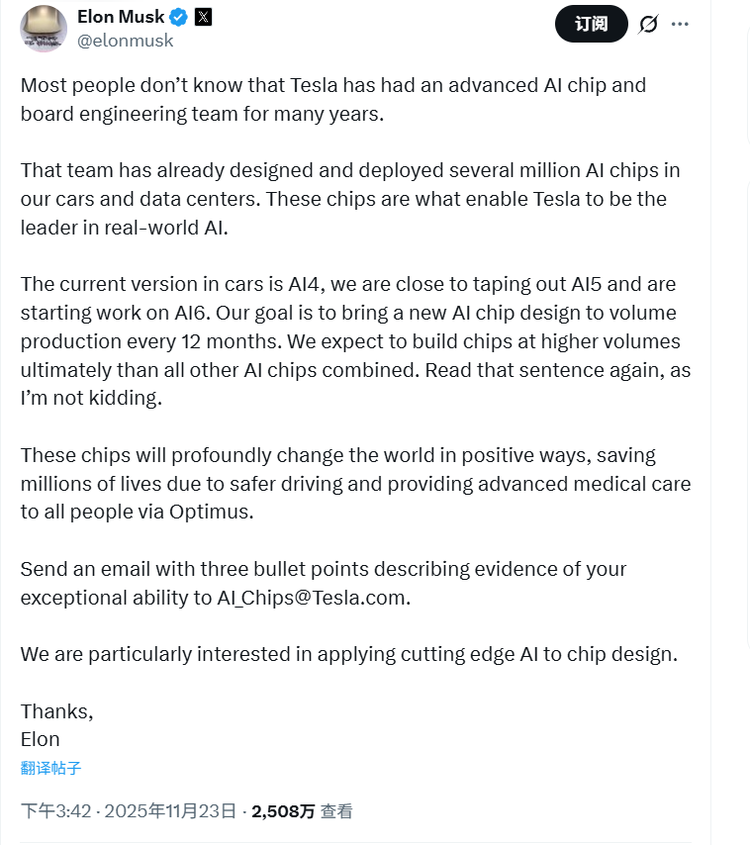Image resolution: width=750 pixels, height=845 pixels.
Task: Click 翻译帖子 to translate the post
Action: 51,768
